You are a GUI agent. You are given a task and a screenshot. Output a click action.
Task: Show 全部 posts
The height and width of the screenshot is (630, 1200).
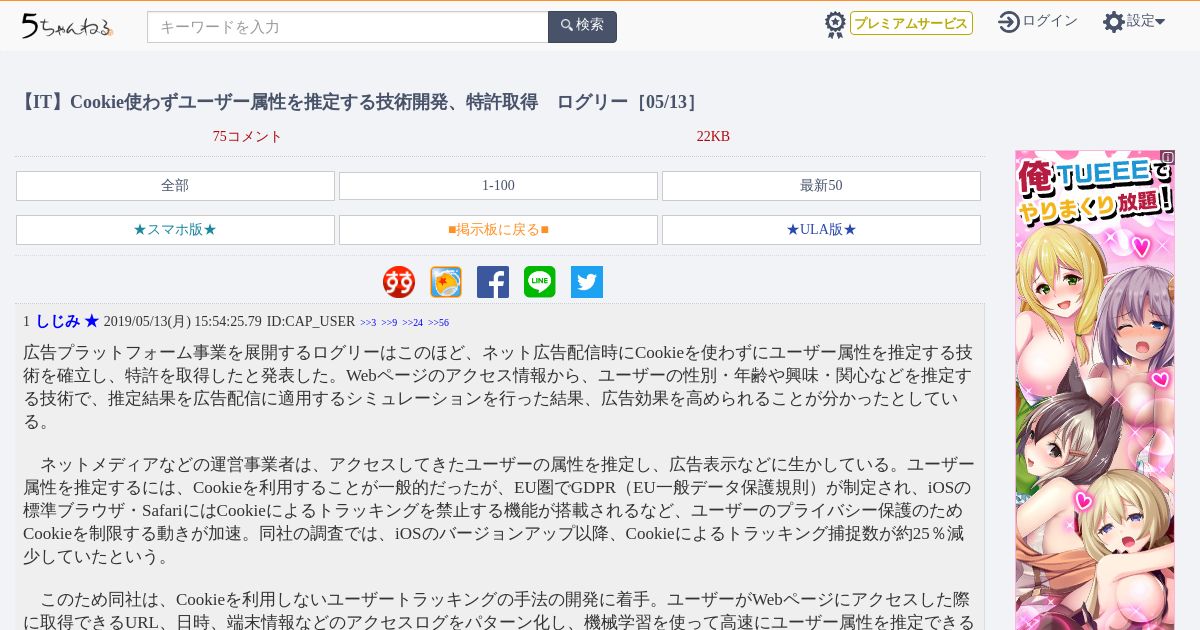tap(175, 186)
